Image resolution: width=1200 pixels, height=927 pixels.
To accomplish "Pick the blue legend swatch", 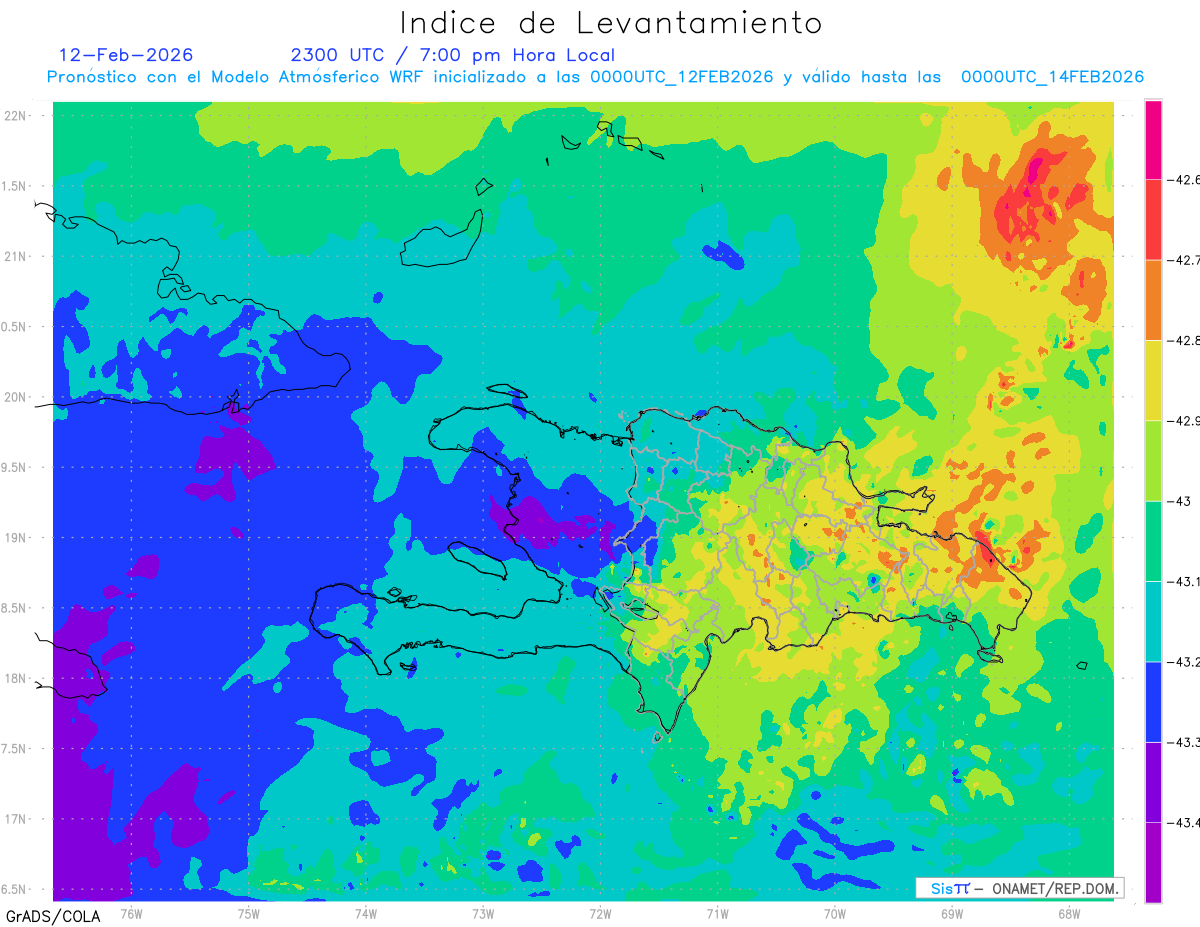I will point(1153,701).
